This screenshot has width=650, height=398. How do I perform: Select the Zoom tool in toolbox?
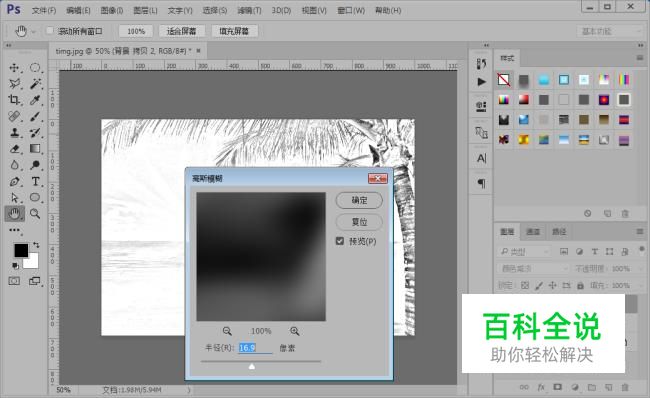pos(35,214)
